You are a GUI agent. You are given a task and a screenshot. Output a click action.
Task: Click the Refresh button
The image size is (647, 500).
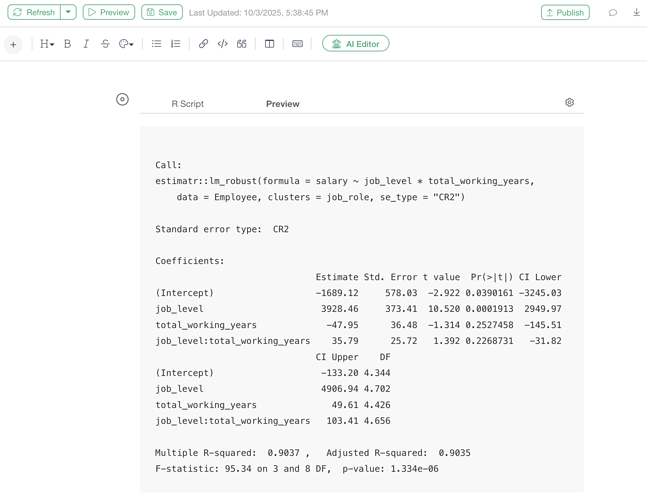(x=33, y=13)
